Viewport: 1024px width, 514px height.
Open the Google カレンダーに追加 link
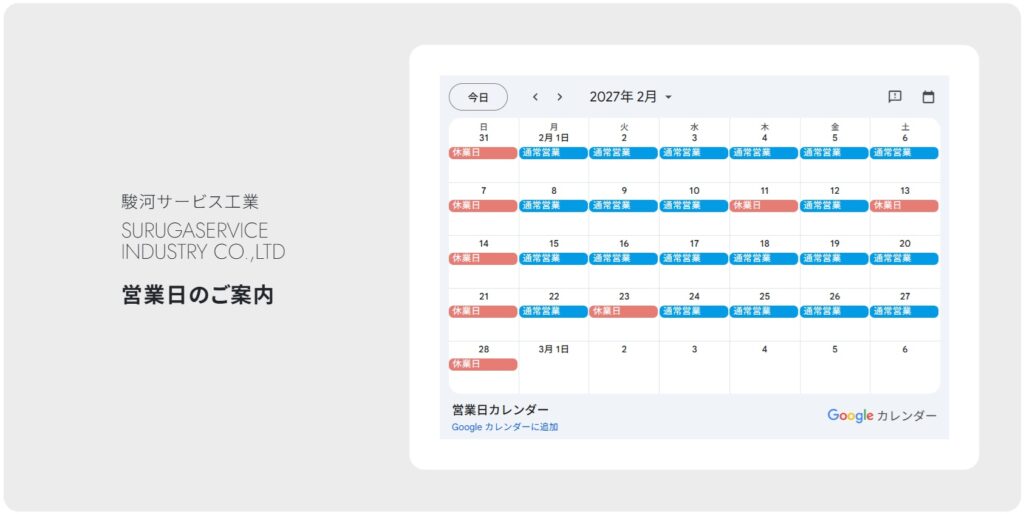[504, 427]
